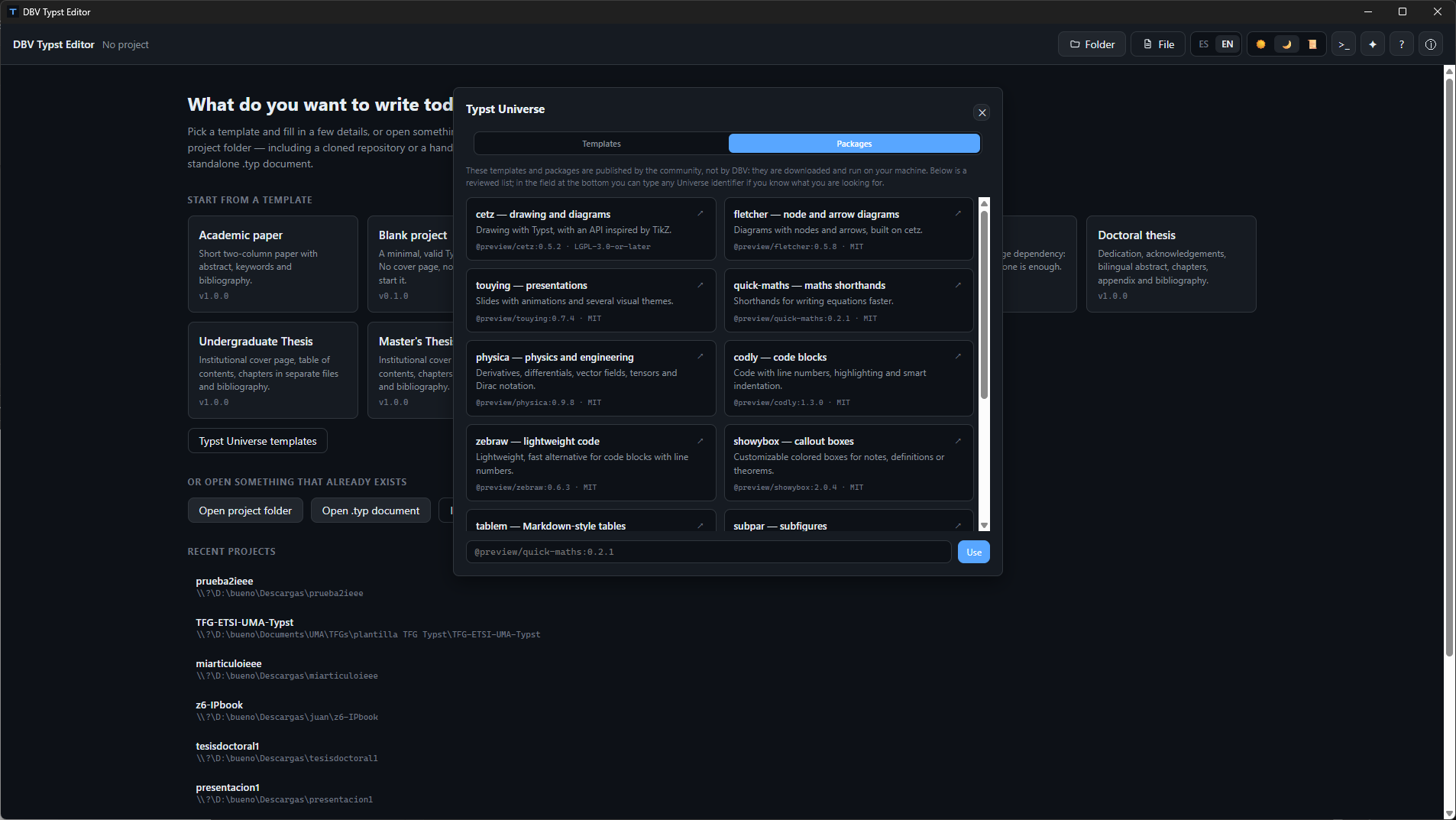Click the Use button
The image size is (1456, 820).
[974, 552]
